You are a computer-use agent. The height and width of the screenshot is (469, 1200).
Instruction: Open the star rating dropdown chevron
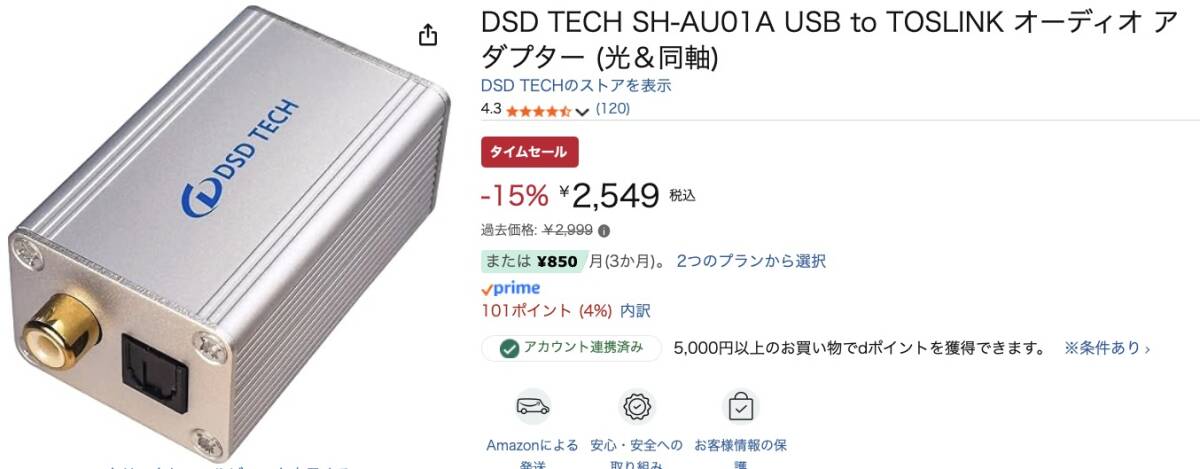(x=583, y=111)
